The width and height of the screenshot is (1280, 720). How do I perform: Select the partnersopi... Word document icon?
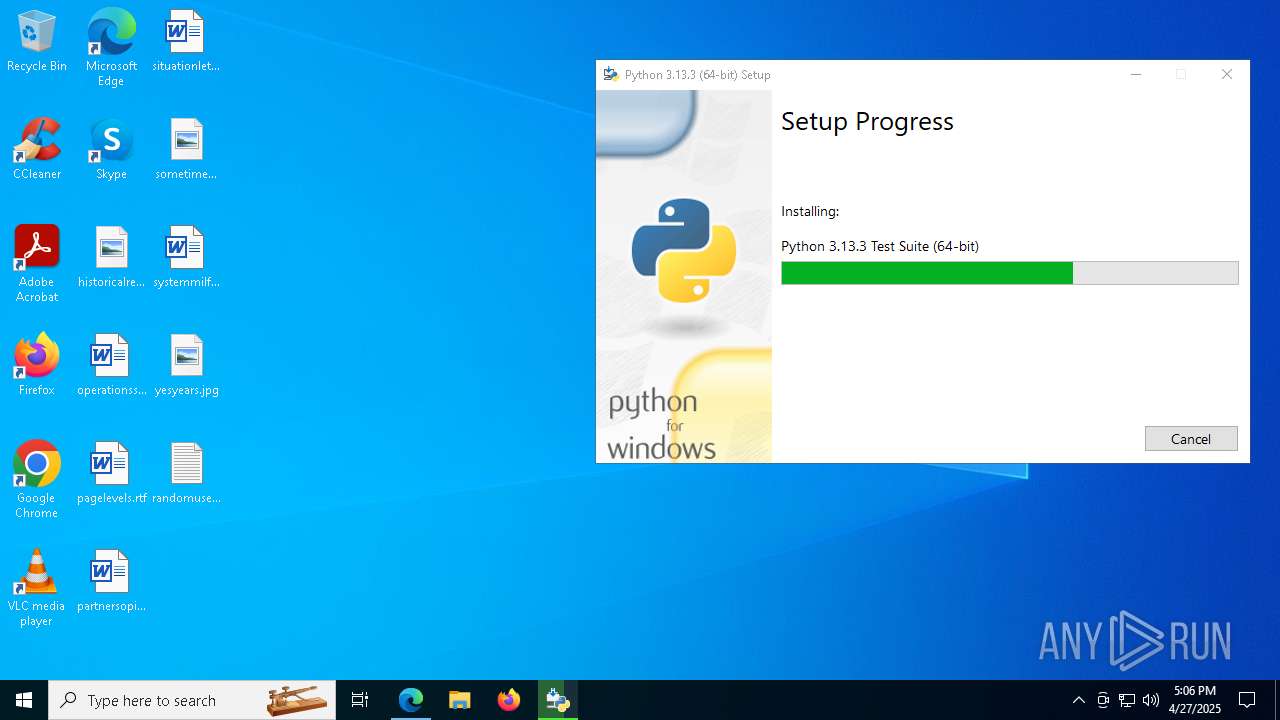click(x=111, y=582)
